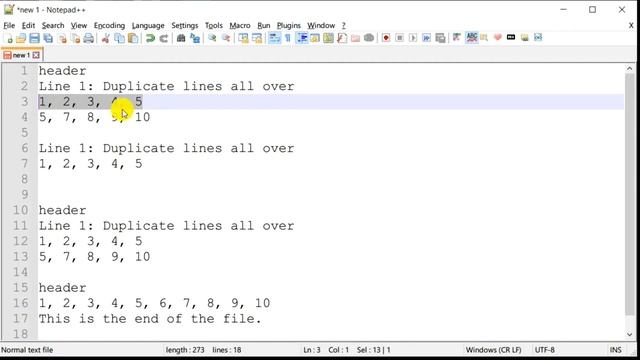
Task: Redo action with the gray arrow icon
Action: point(164,38)
